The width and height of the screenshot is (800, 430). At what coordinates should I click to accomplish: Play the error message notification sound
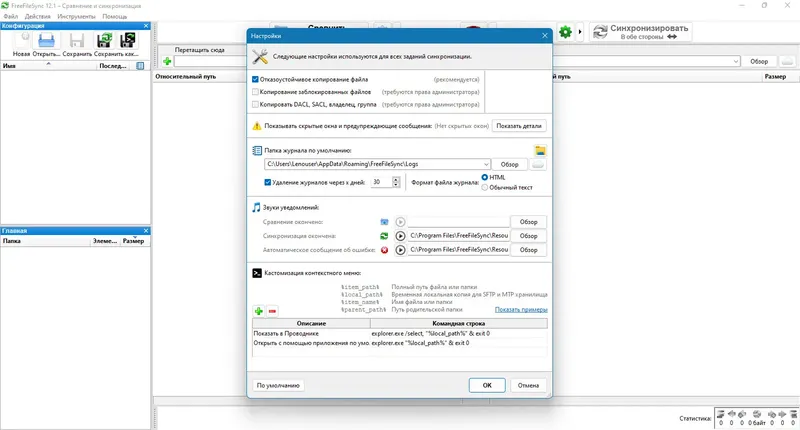[400, 250]
